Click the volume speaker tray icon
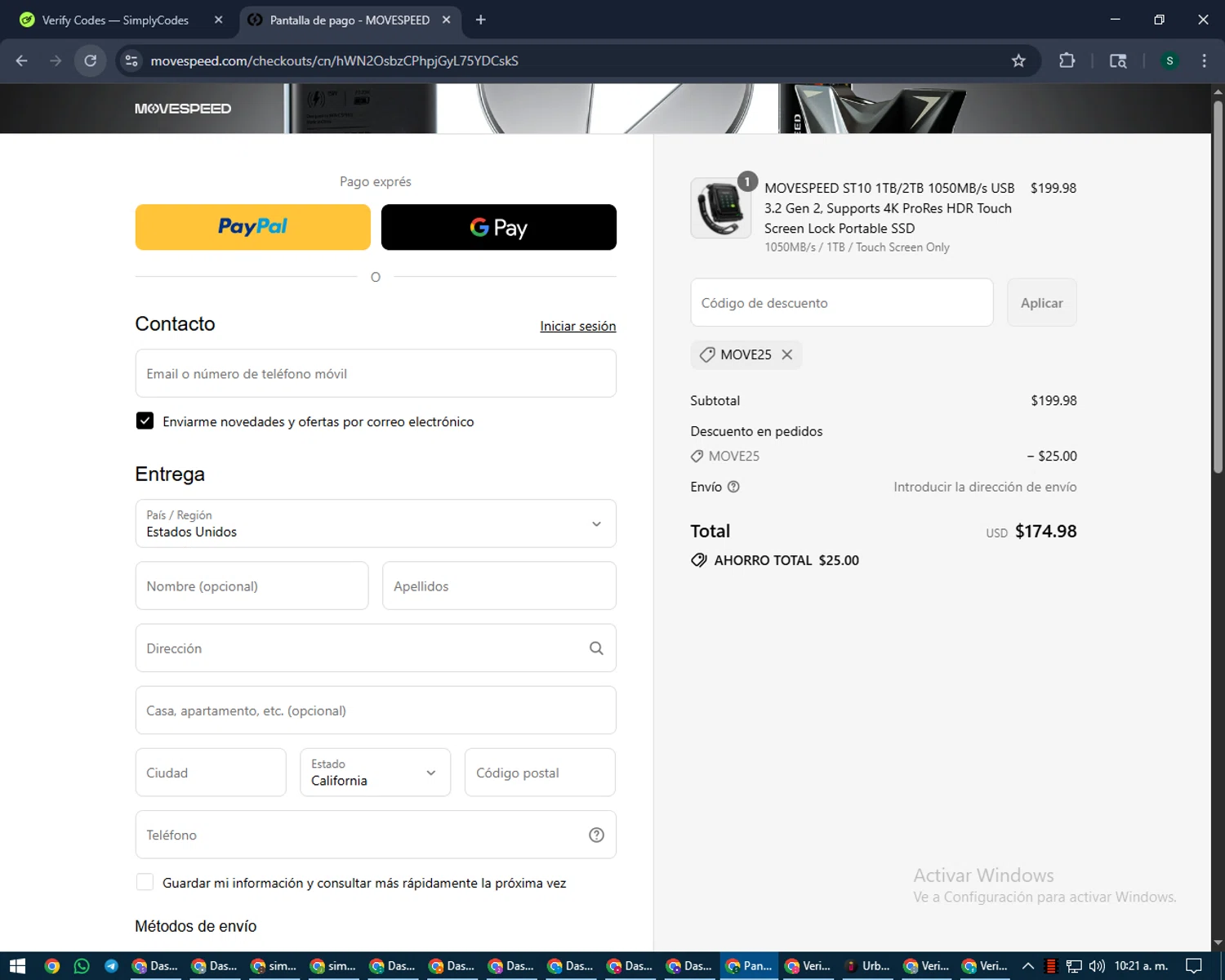 click(x=1097, y=966)
